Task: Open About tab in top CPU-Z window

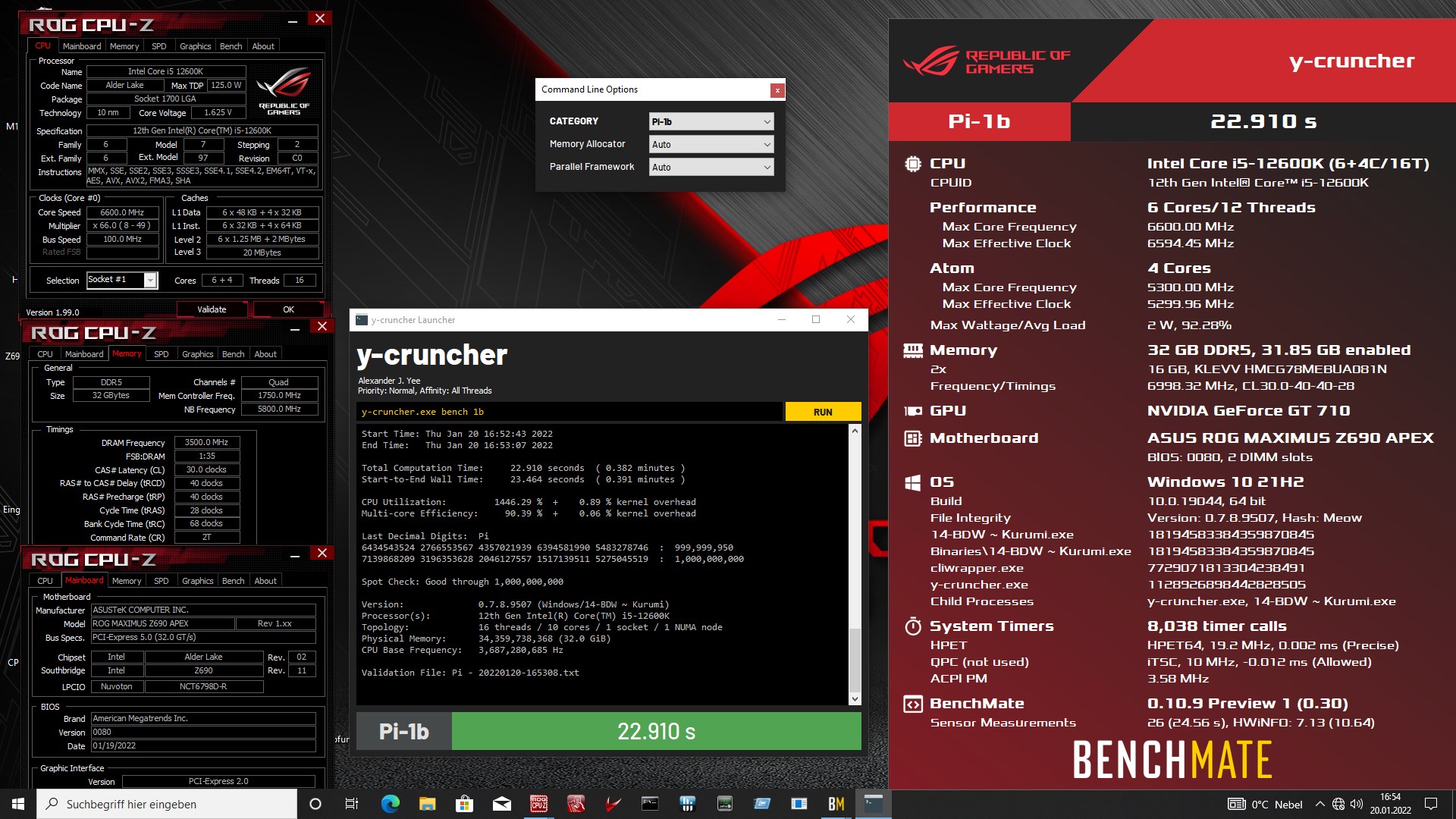Action: click(263, 46)
